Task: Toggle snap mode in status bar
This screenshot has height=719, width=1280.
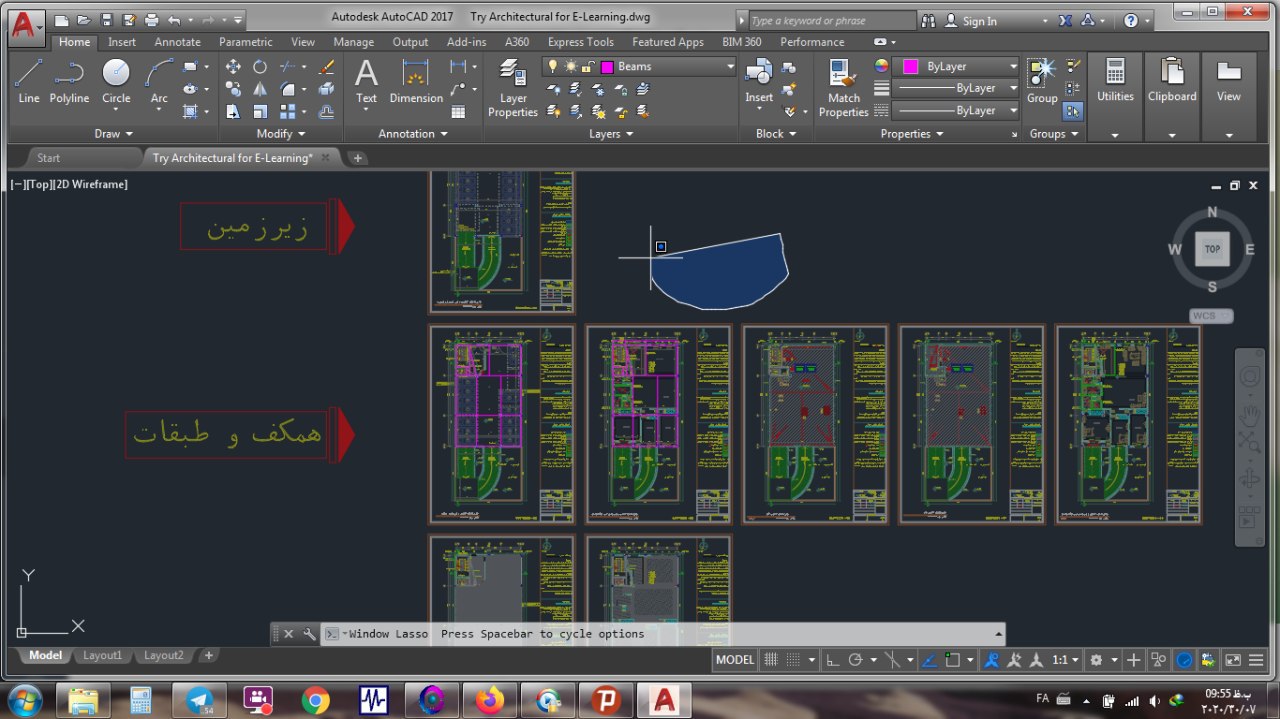Action: click(x=794, y=660)
